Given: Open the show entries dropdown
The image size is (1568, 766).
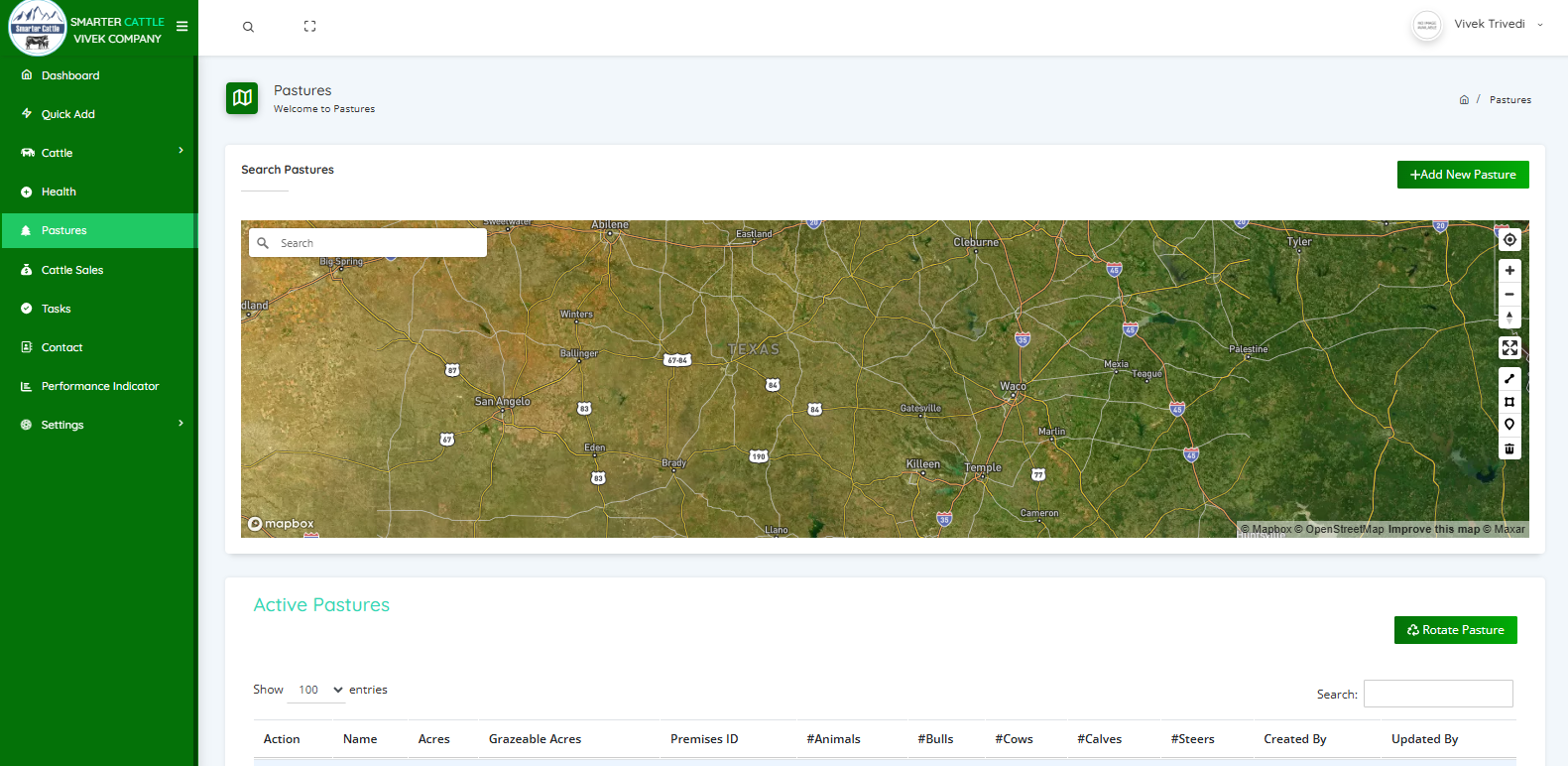Looking at the screenshot, I should pyautogui.click(x=316, y=690).
